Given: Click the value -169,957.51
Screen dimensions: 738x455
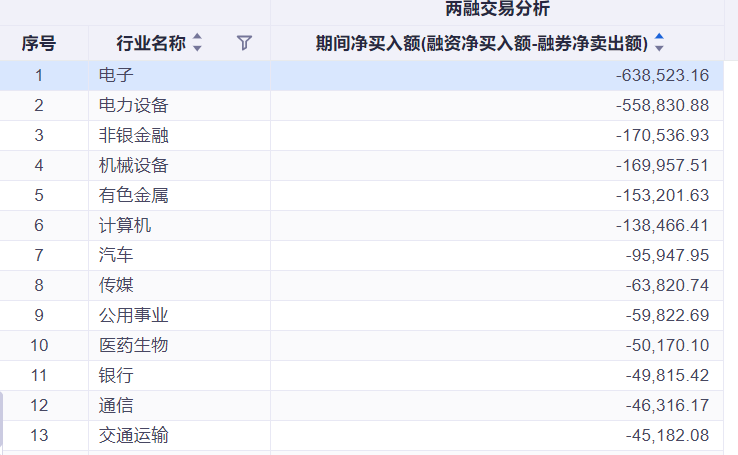Looking at the screenshot, I should tap(662, 166).
